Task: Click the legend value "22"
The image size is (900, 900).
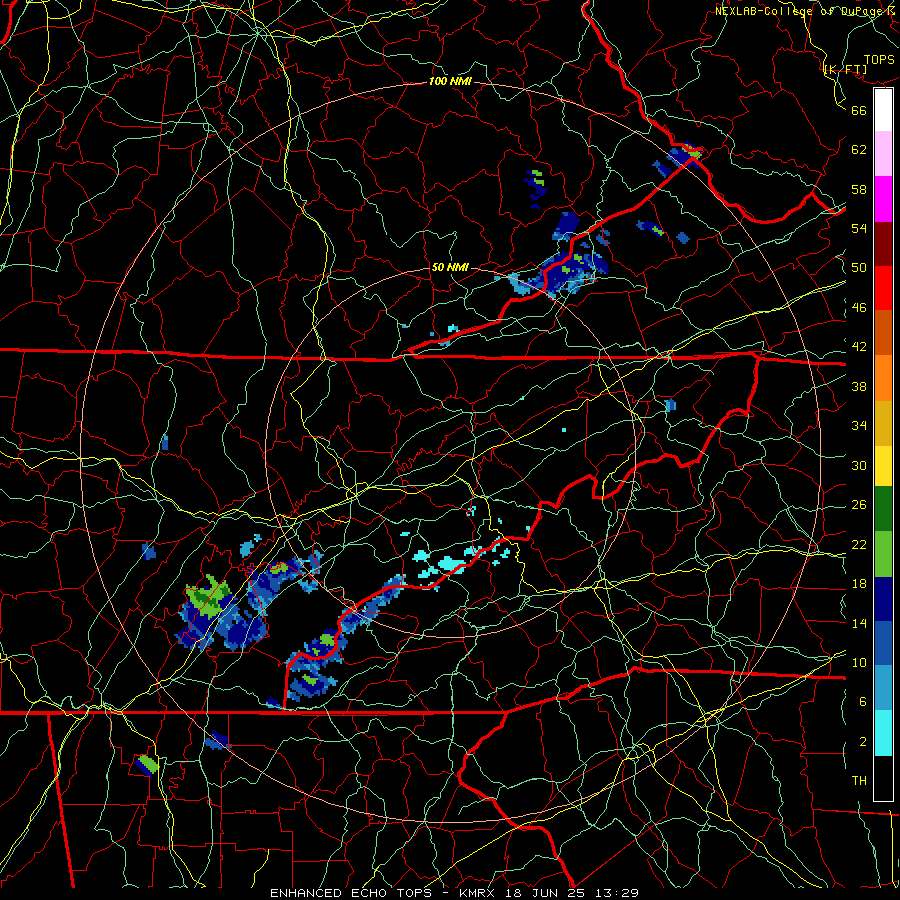Action: (859, 545)
